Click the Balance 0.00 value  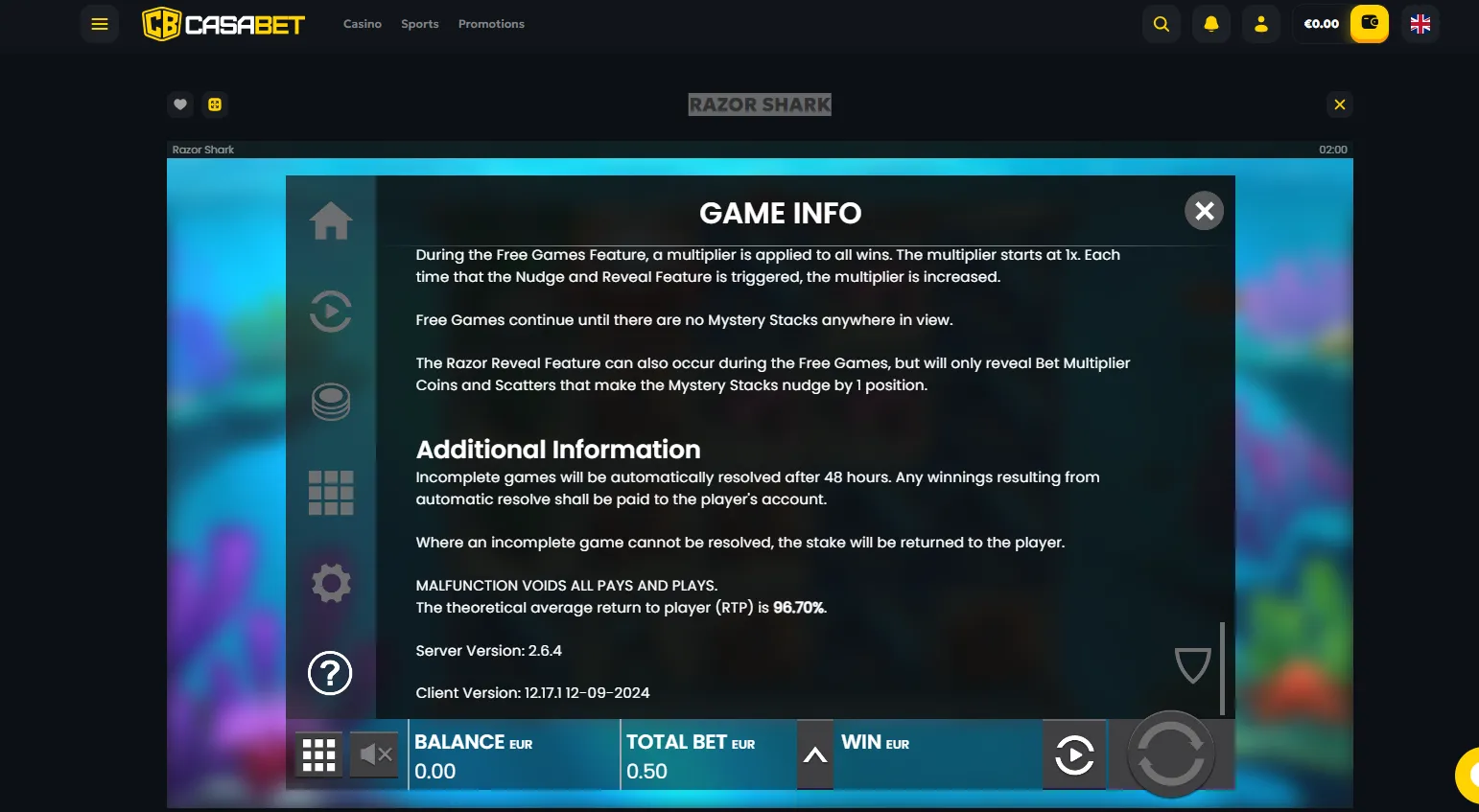435,772
